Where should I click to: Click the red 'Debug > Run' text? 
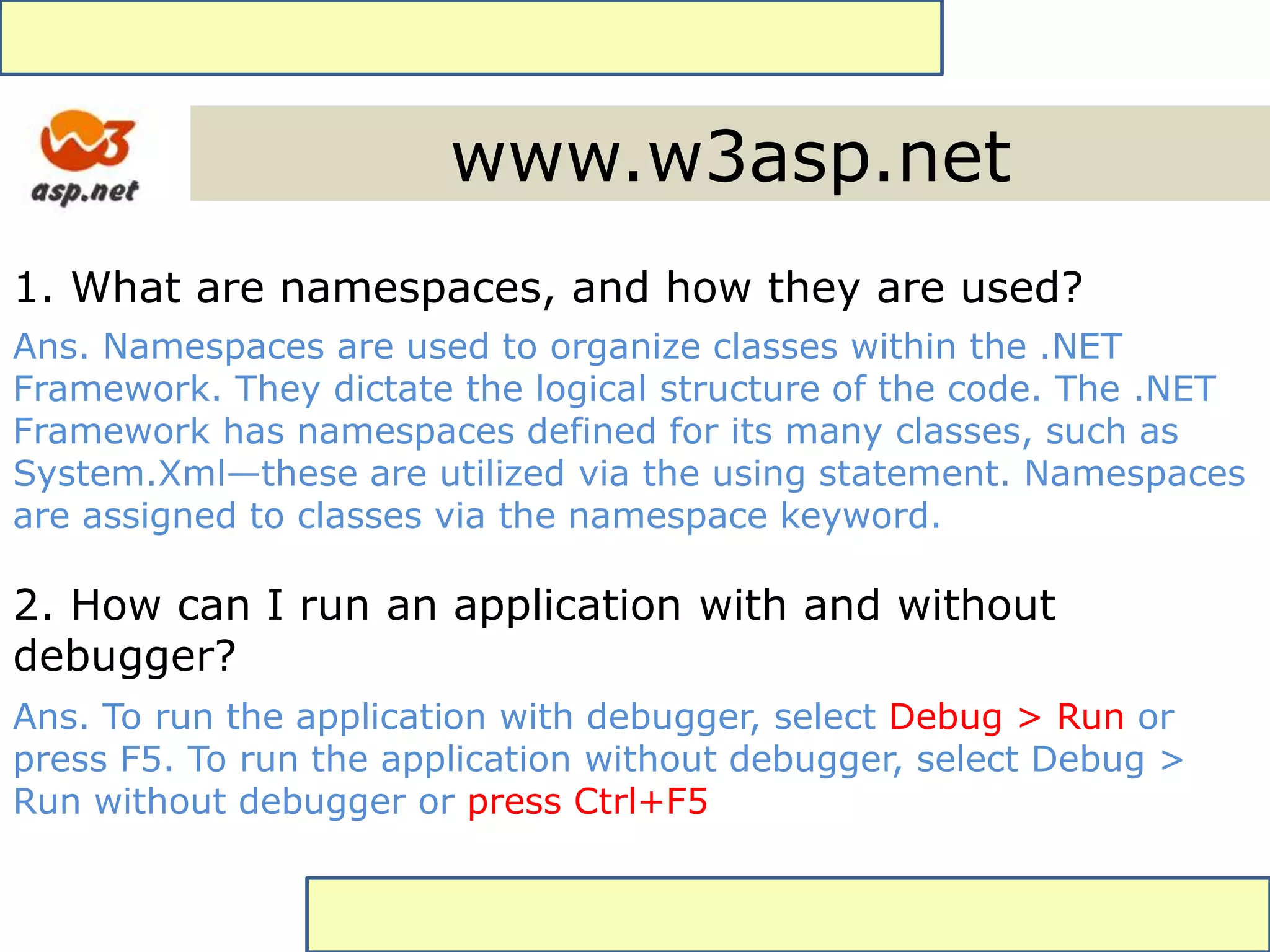point(1006,717)
